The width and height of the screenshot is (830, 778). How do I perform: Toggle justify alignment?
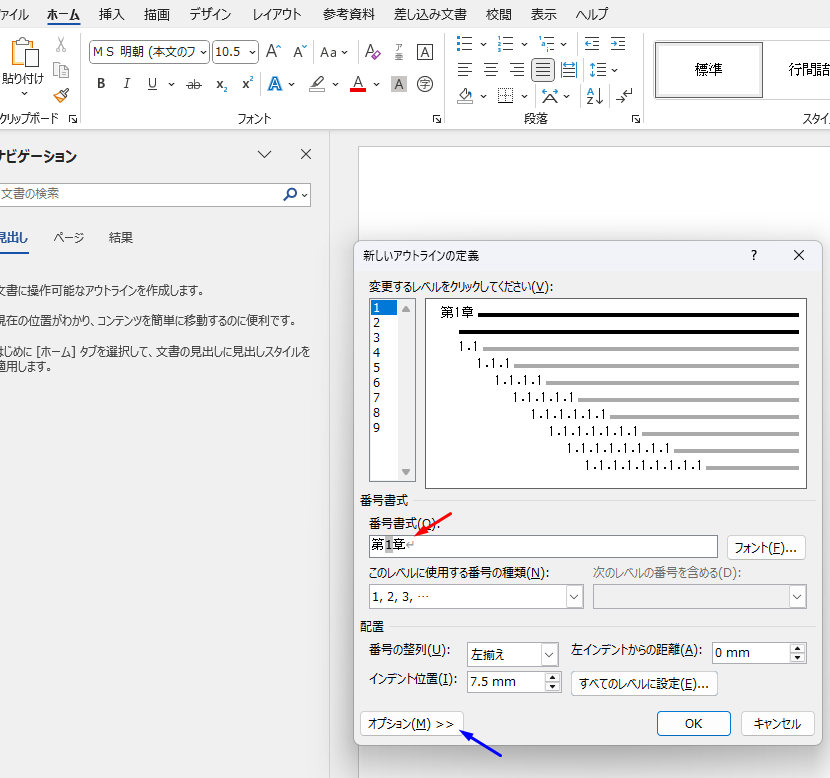(x=543, y=70)
